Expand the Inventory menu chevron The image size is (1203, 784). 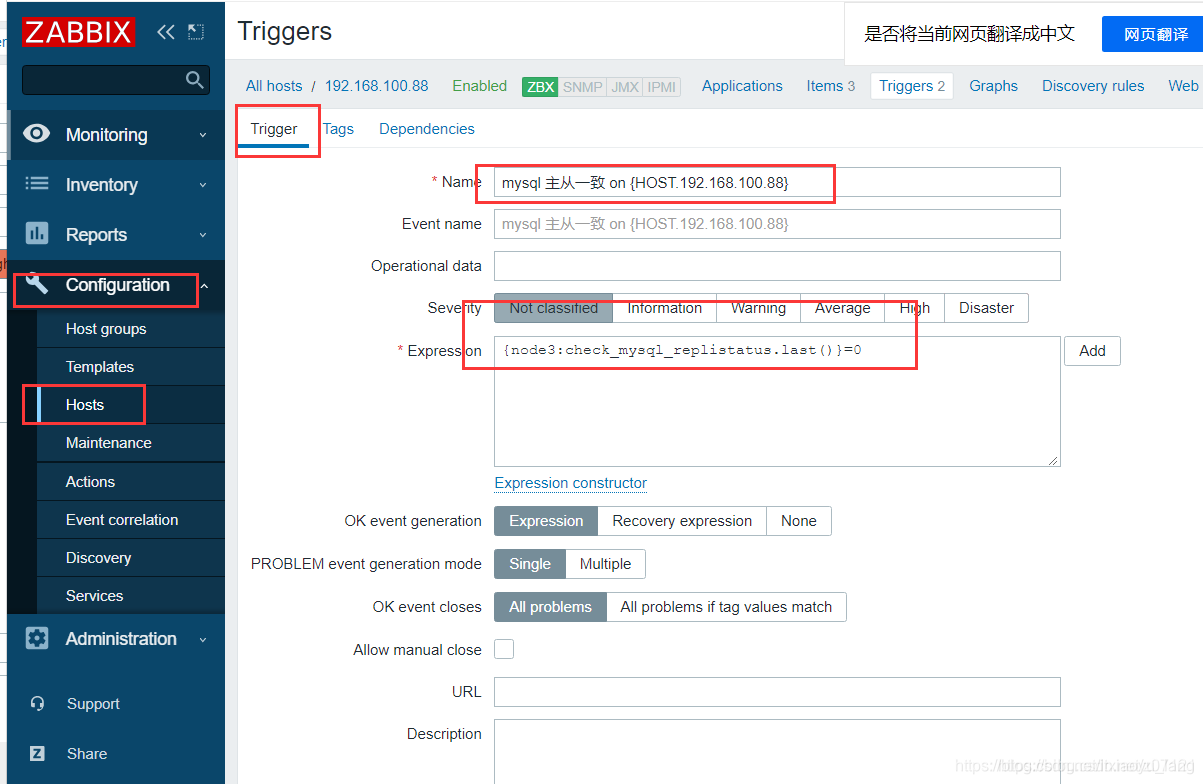click(203, 185)
